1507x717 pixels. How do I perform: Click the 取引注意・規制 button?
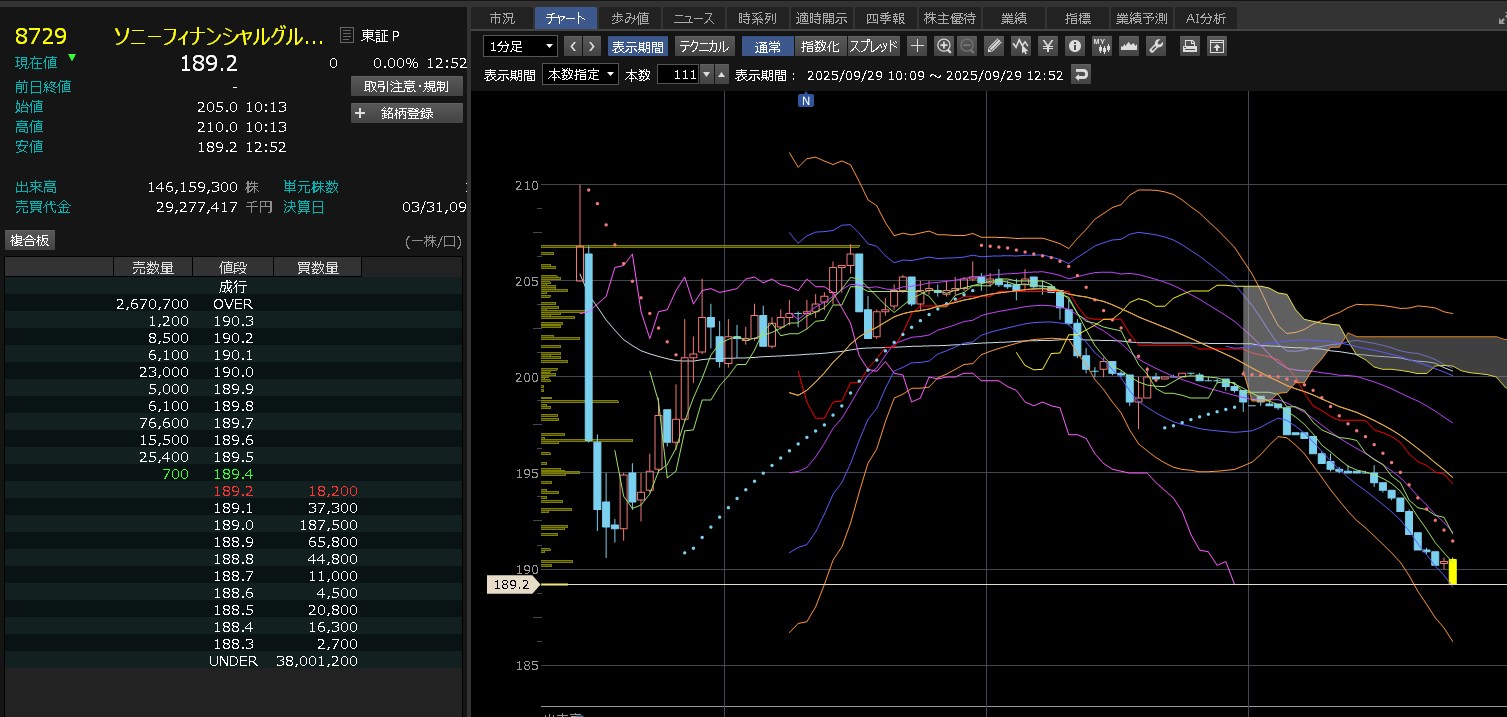[x=406, y=87]
